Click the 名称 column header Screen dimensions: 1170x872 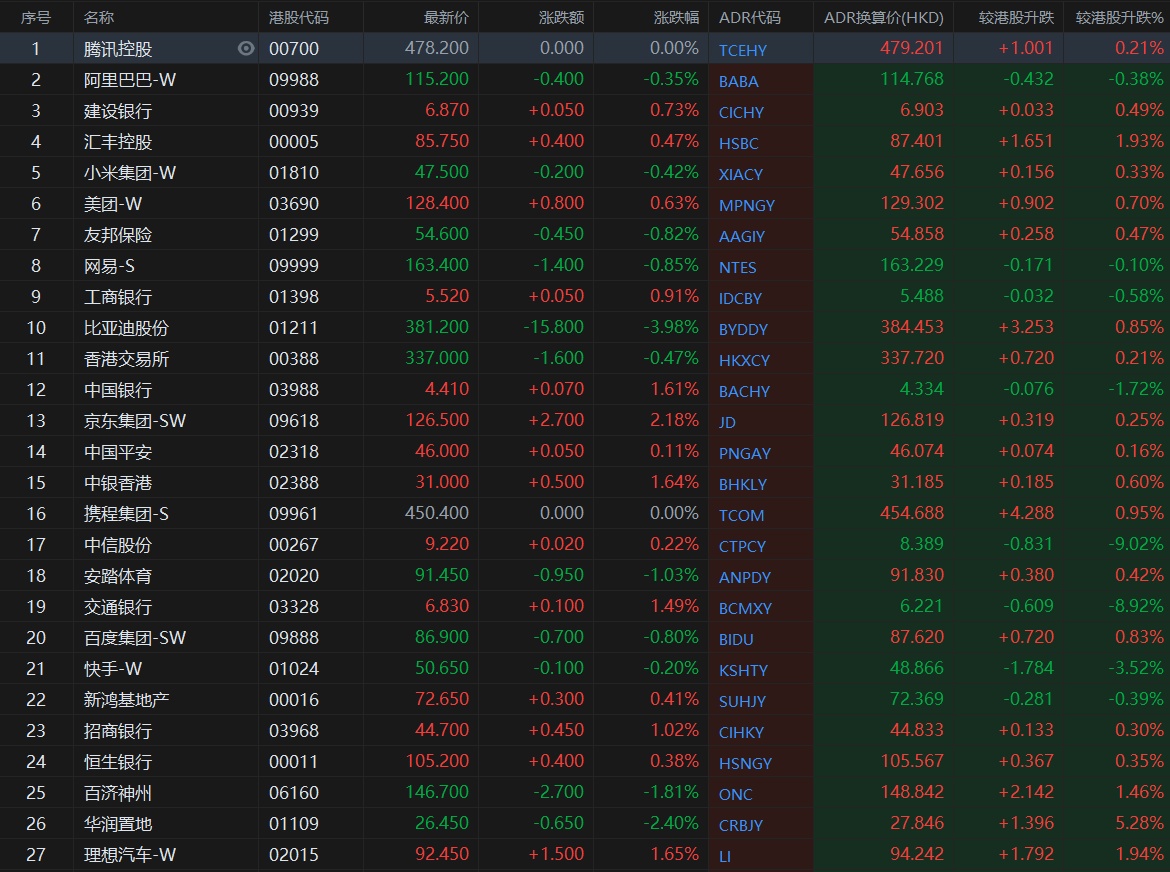point(99,17)
